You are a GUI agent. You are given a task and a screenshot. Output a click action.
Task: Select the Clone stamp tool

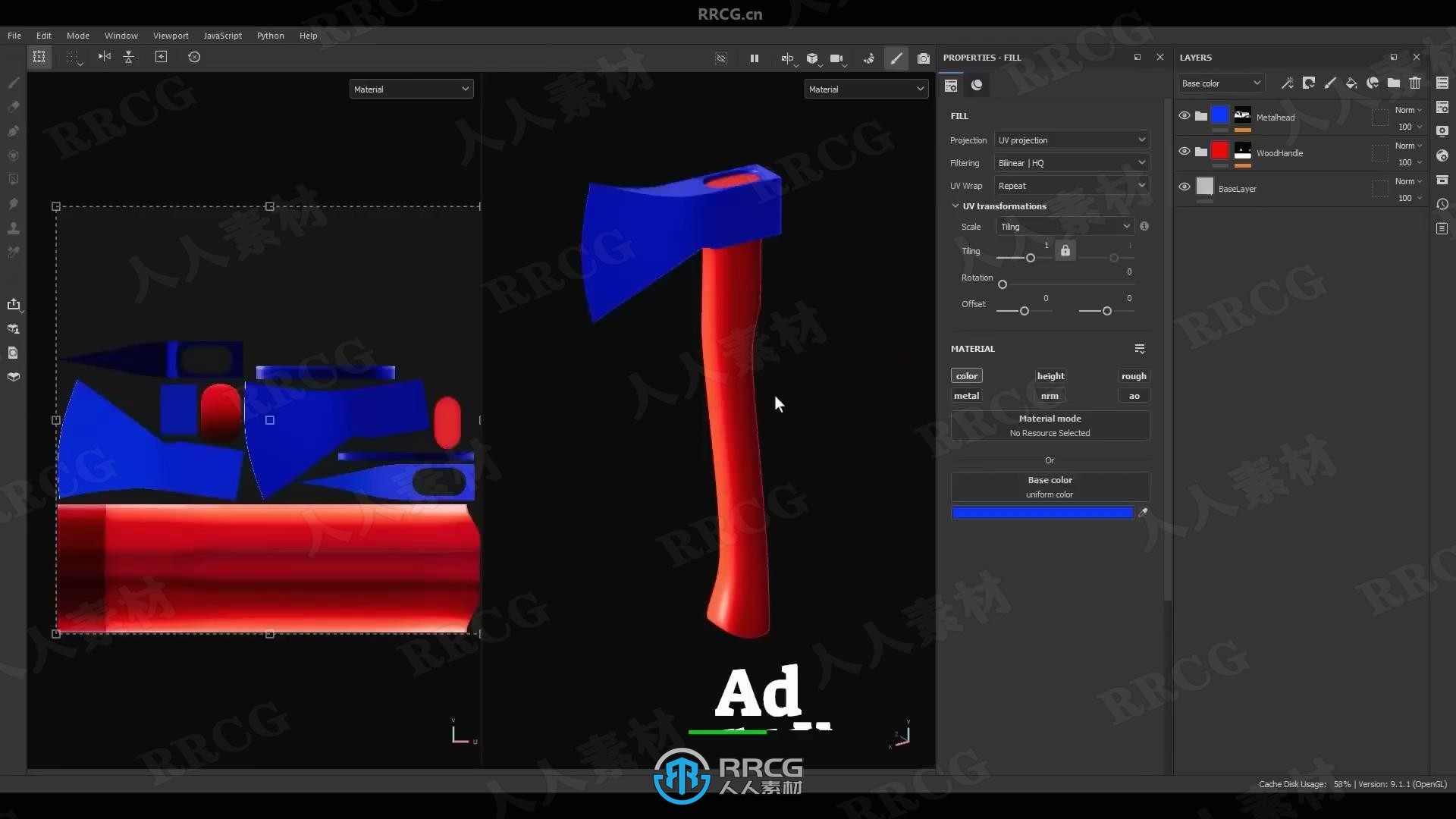(x=14, y=228)
